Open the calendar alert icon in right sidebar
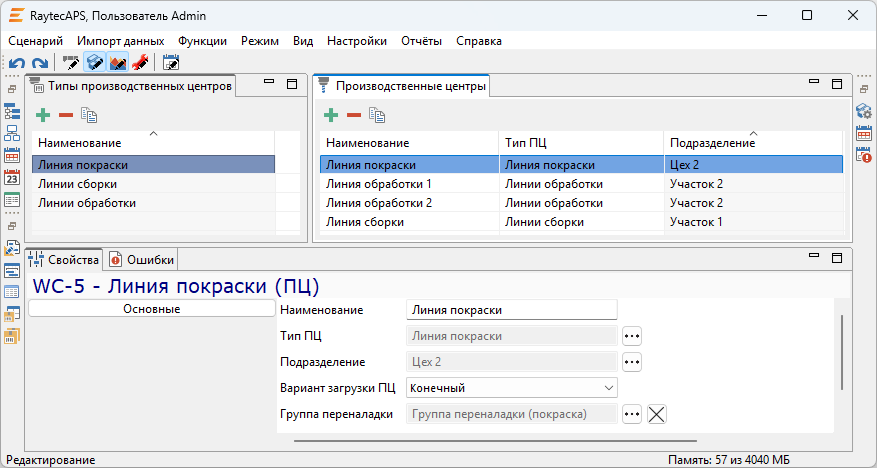Viewport: 877px width, 468px height. [864, 155]
